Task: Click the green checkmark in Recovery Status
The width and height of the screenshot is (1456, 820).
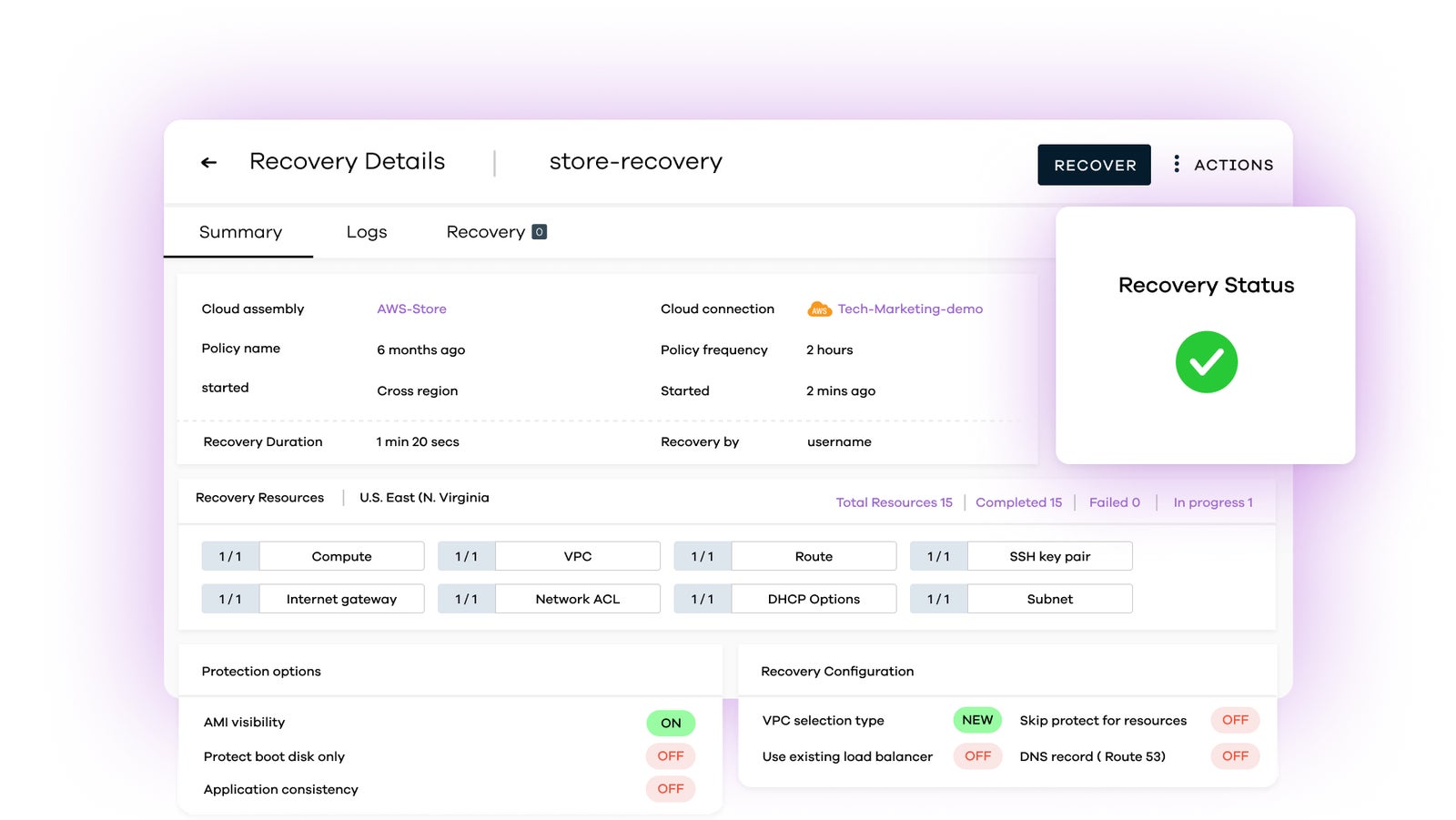Action: coord(1206,361)
